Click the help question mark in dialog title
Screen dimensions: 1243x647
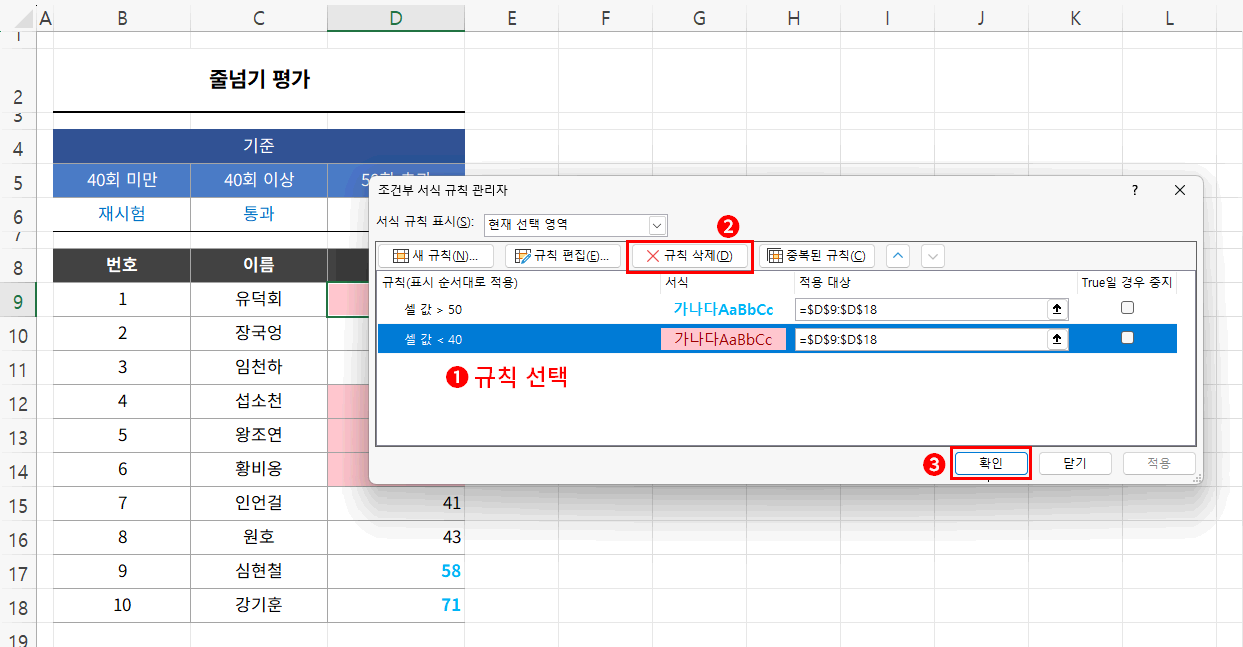(x=1134, y=190)
